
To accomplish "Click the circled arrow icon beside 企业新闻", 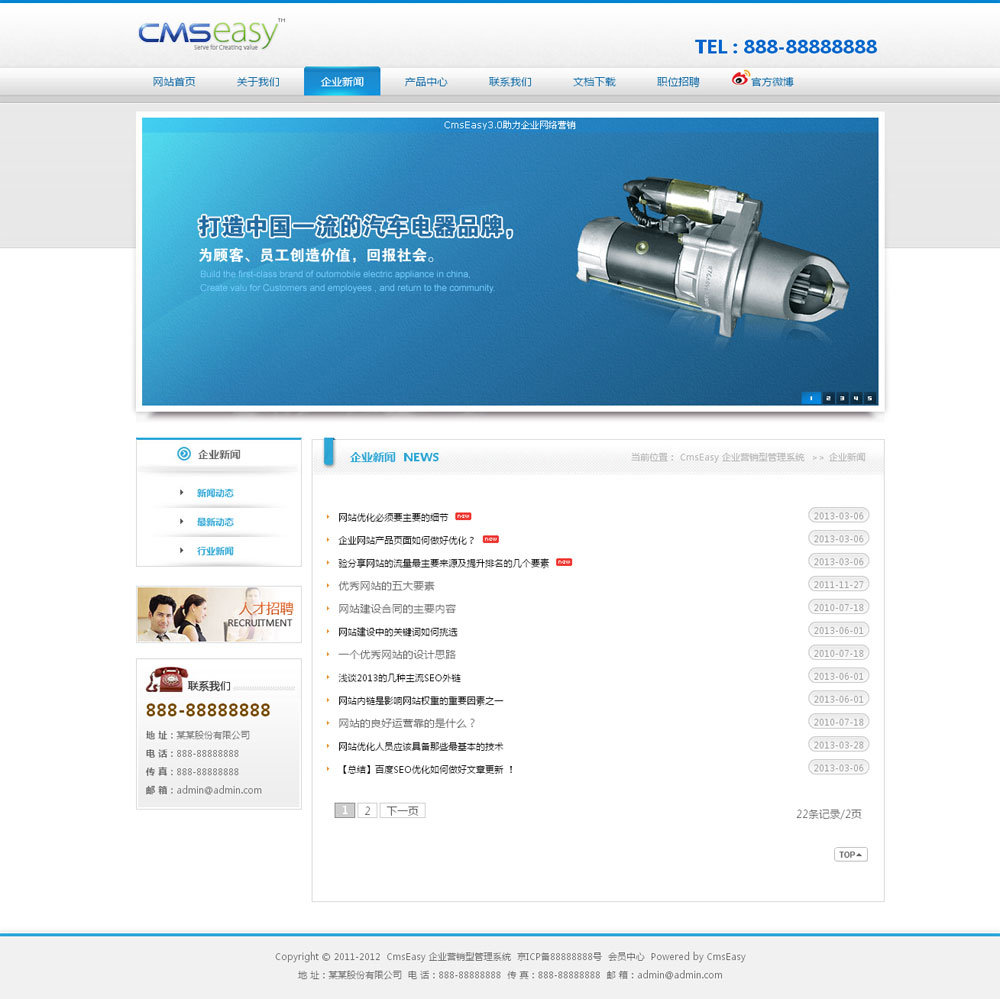I will [184, 454].
